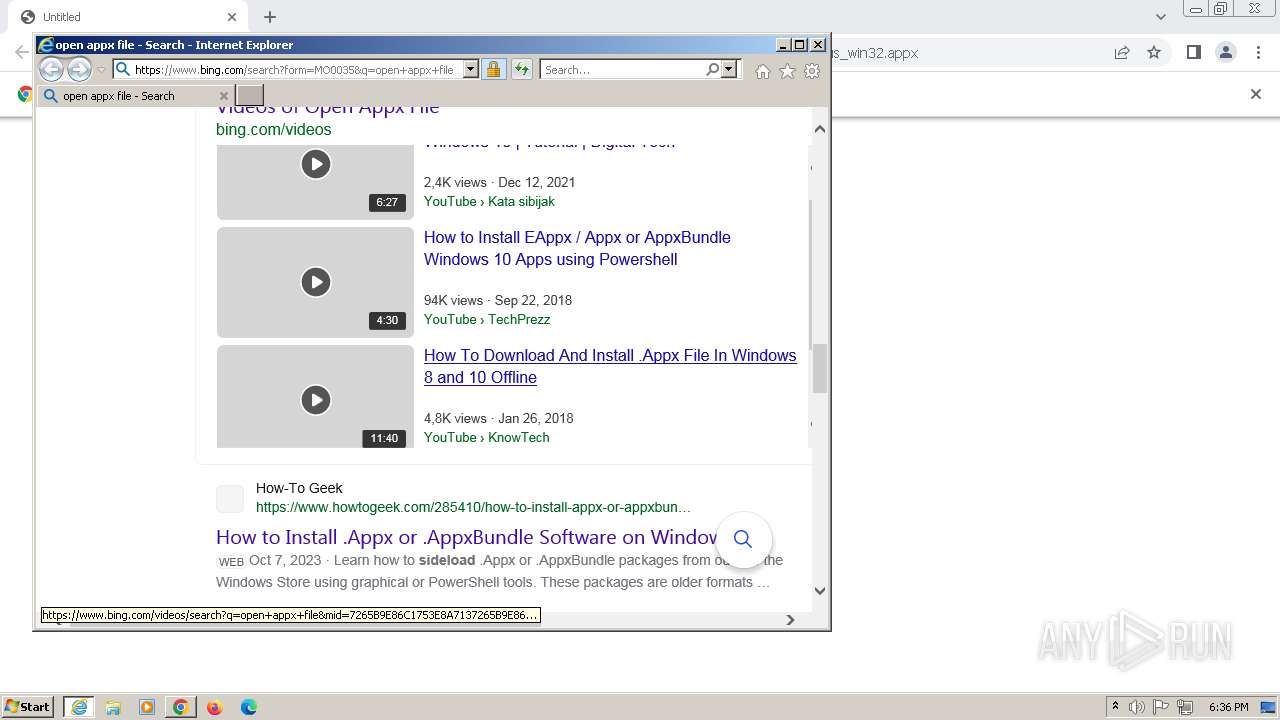
Task: Click the IE search magnifier icon
Action: pos(712,70)
